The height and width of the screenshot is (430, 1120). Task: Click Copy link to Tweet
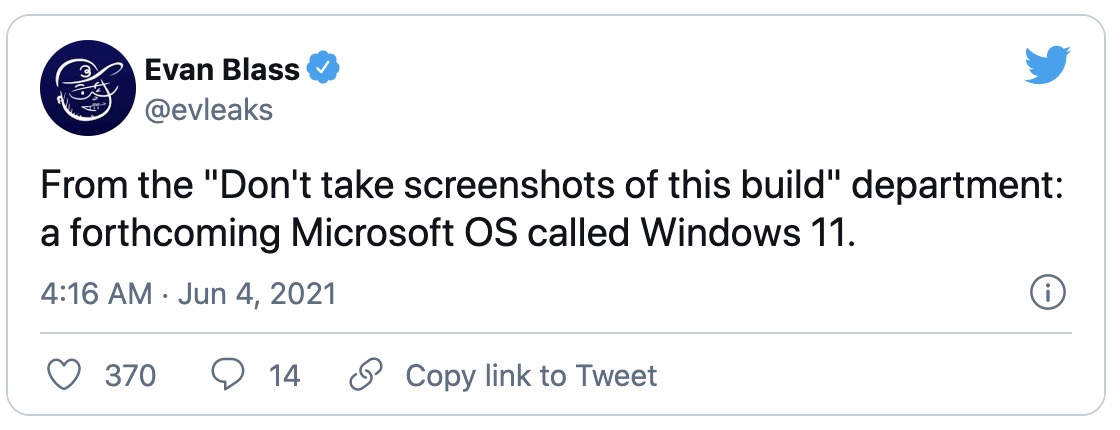pos(531,375)
